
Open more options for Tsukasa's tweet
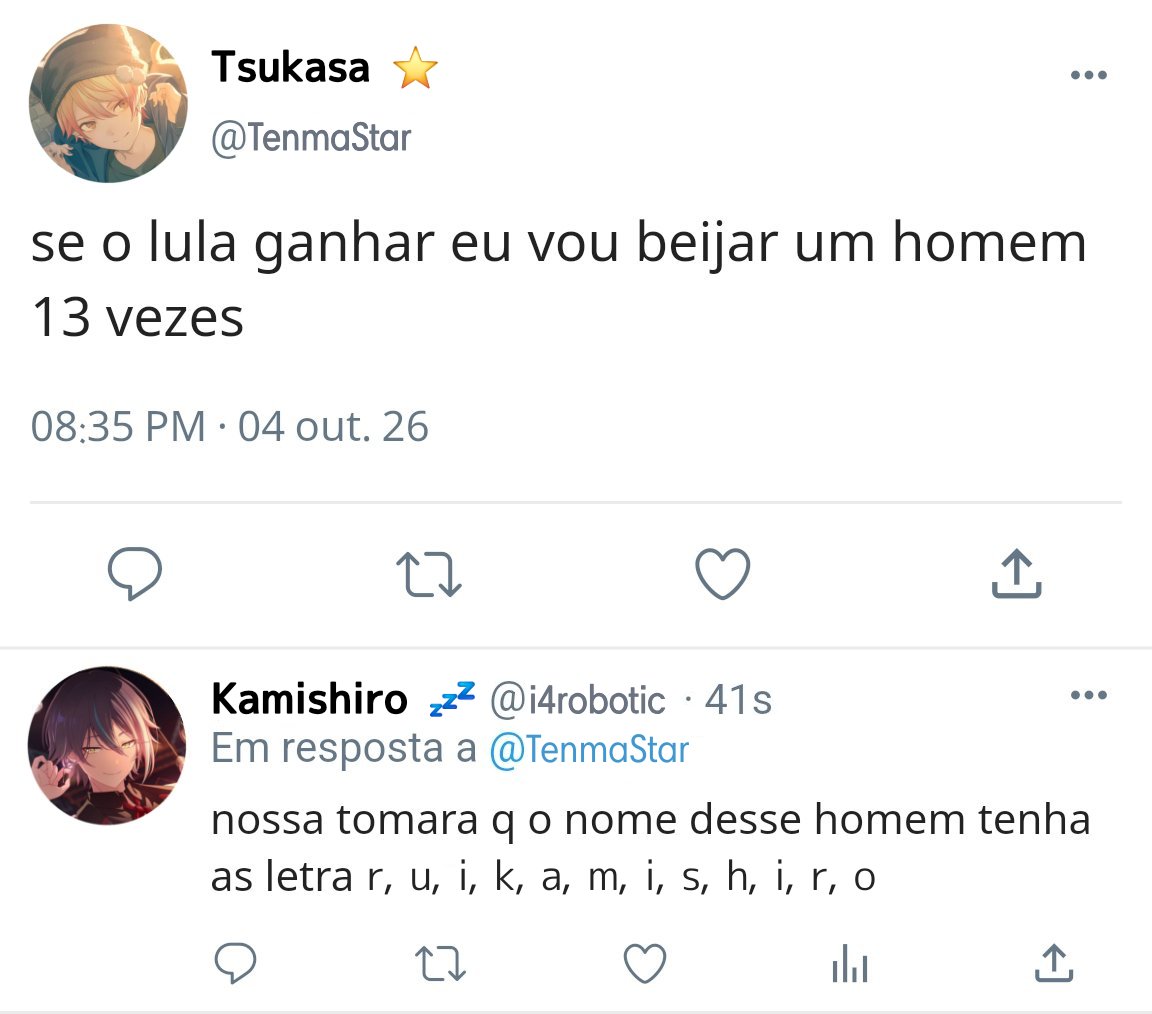coord(1089,75)
